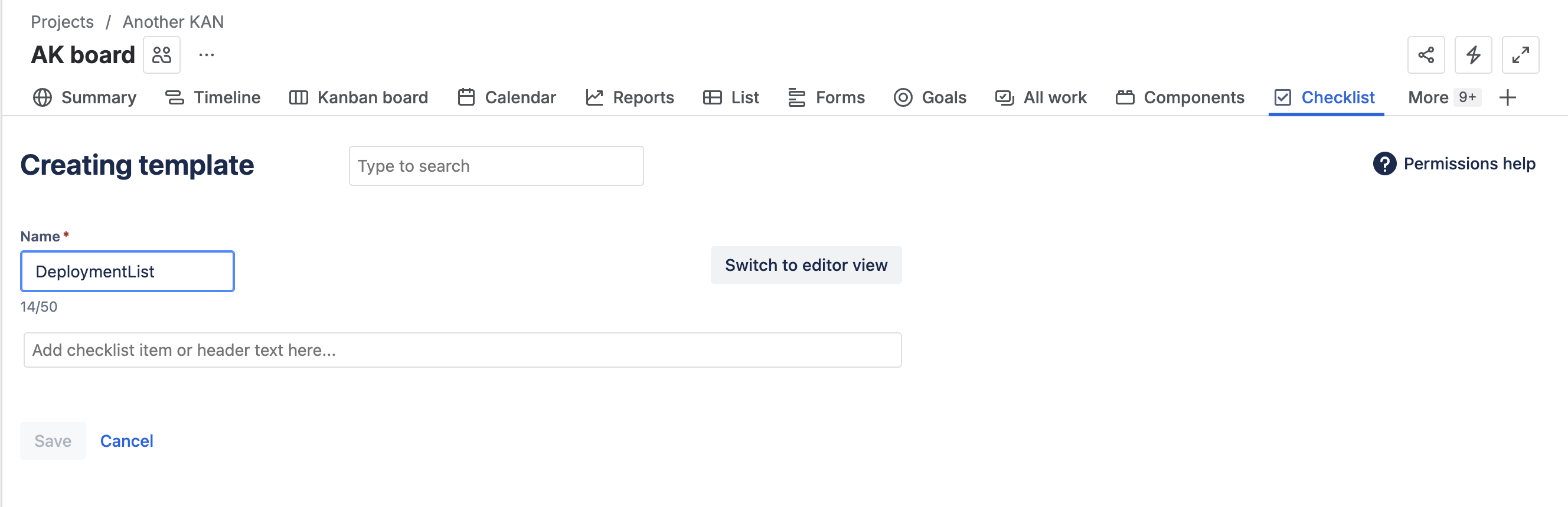Switch to the Summary tab
This screenshot has height=507, width=1568.
pos(84,97)
